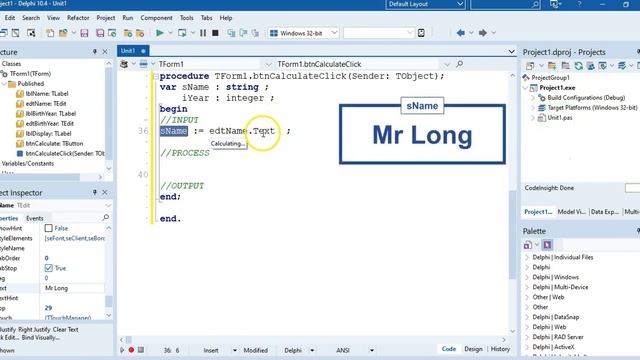Click the class icon in code navigation bar
The image size is (640, 360).
[x=124, y=64]
